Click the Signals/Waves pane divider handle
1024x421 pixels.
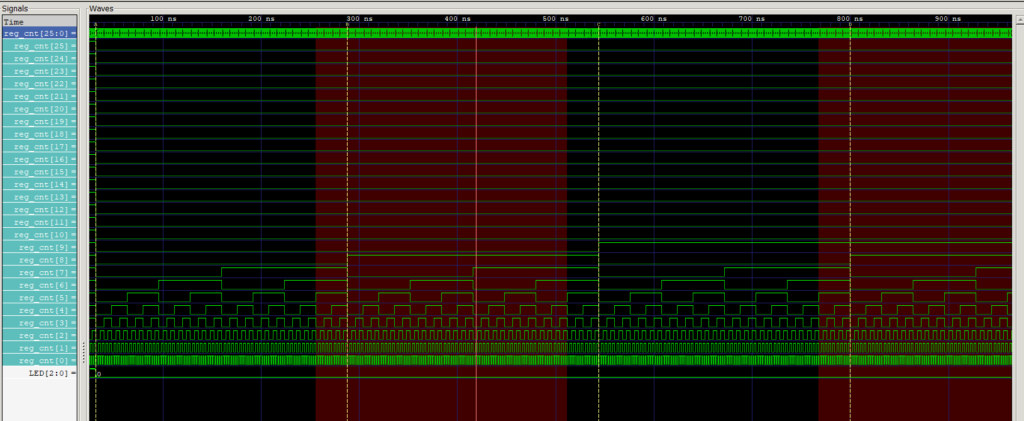coord(83,351)
